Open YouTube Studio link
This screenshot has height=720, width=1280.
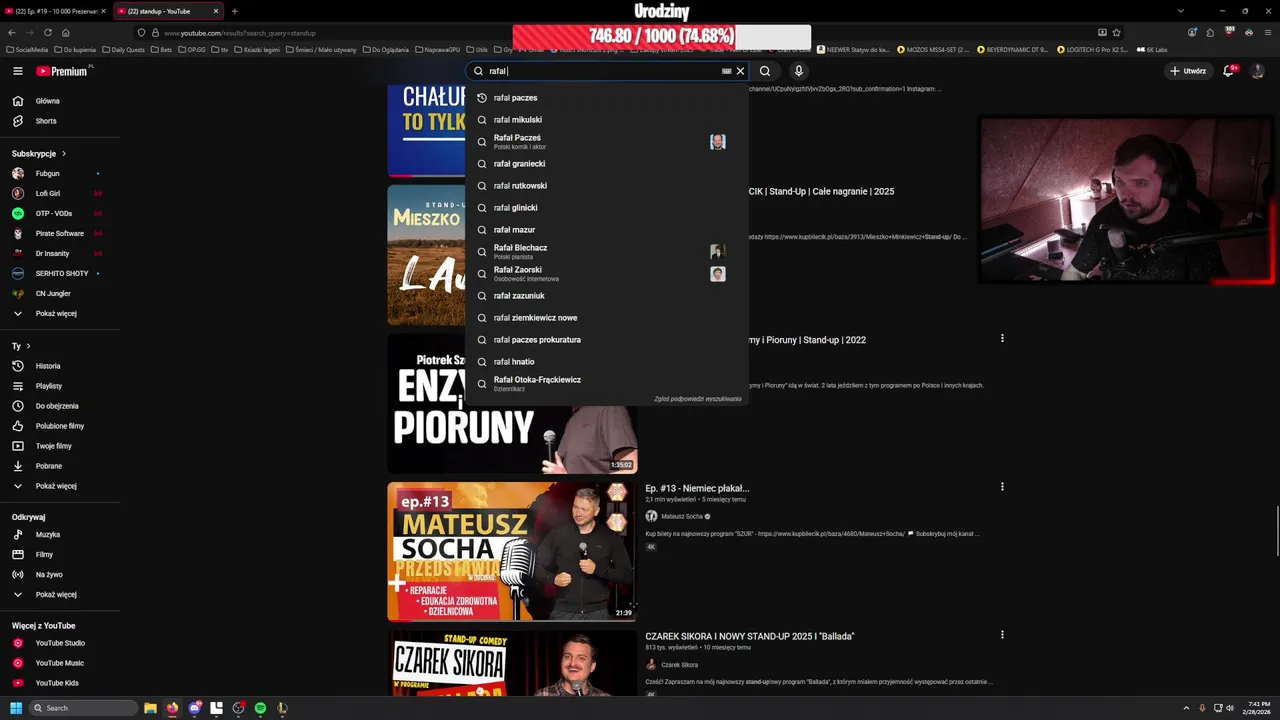pos(60,643)
